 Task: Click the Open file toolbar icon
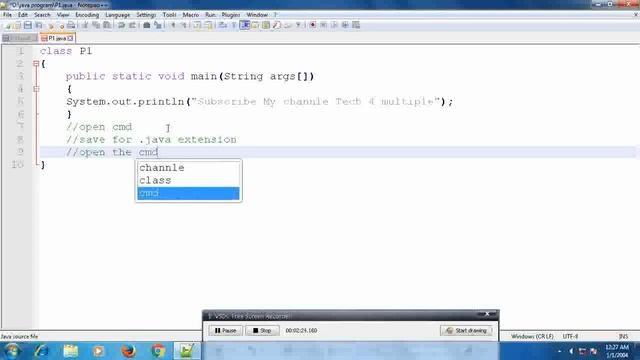17,25
